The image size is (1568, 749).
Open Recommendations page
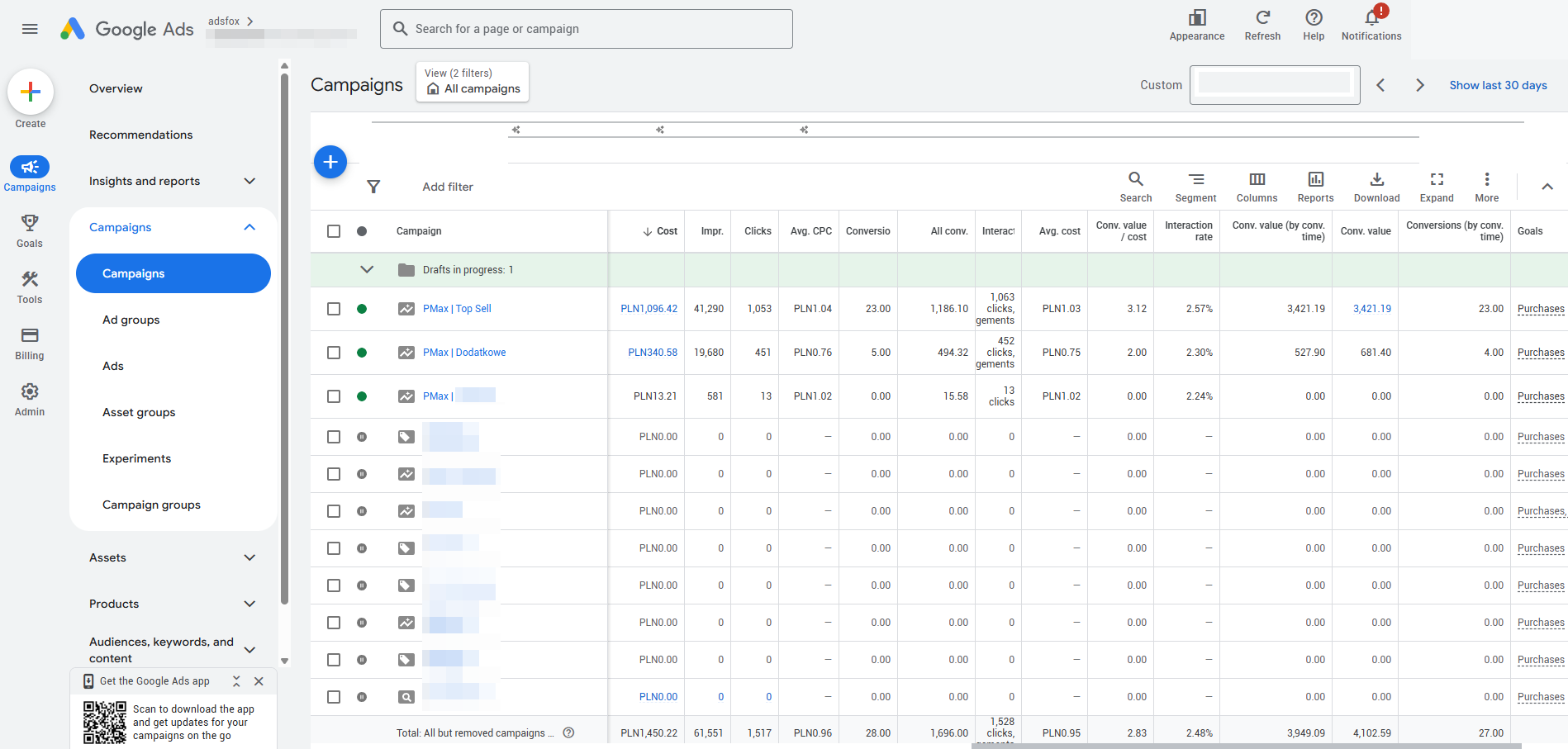(x=140, y=135)
